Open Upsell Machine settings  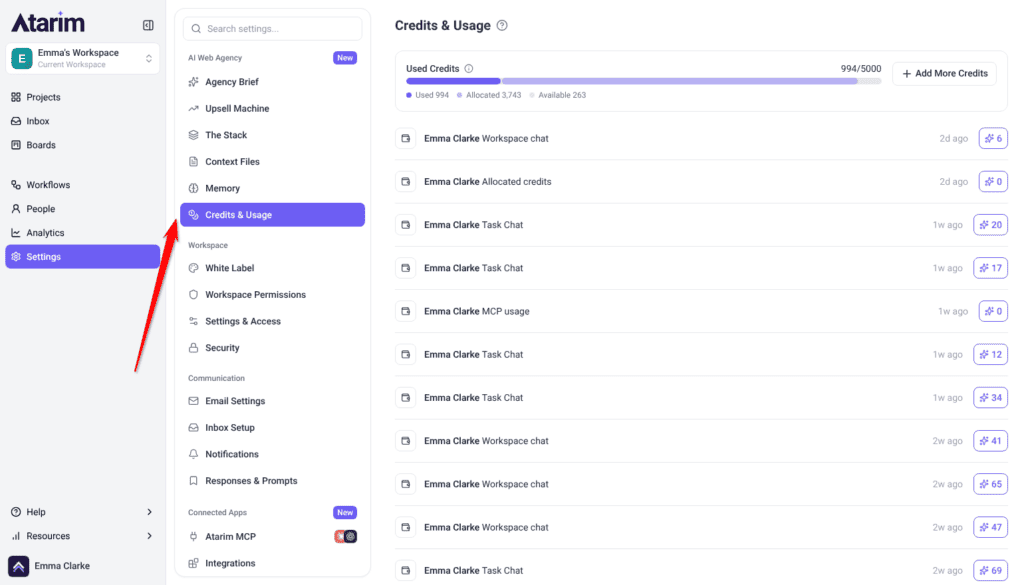click(237, 108)
